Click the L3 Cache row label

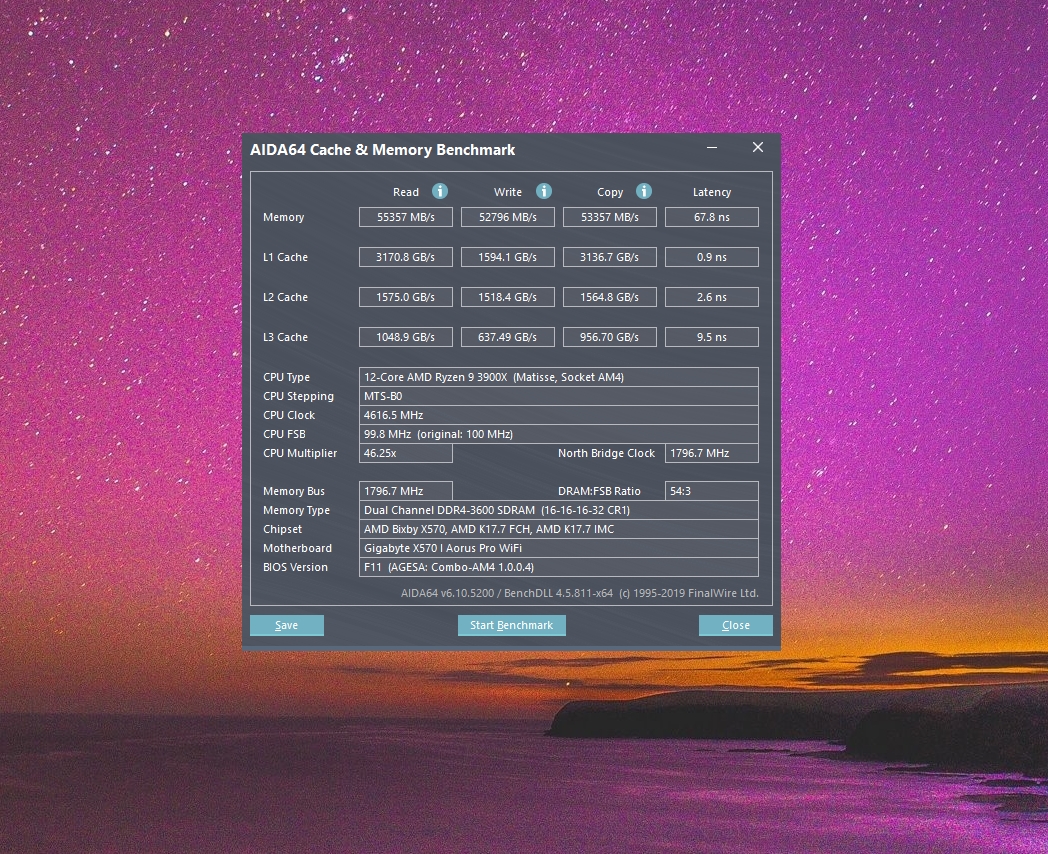285,337
